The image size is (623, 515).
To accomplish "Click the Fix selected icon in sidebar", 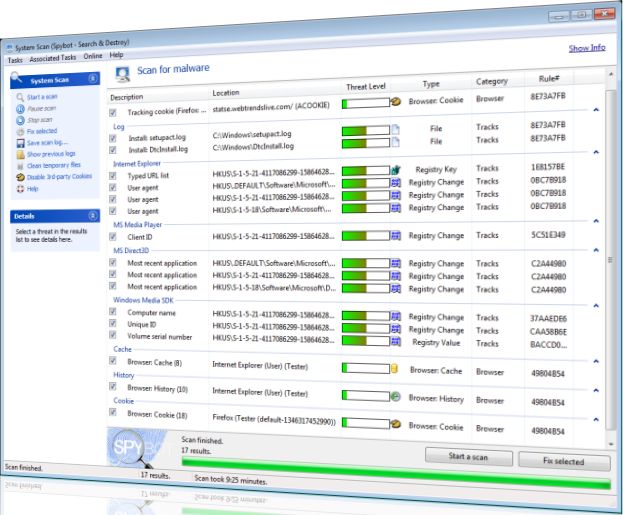I will point(20,132).
